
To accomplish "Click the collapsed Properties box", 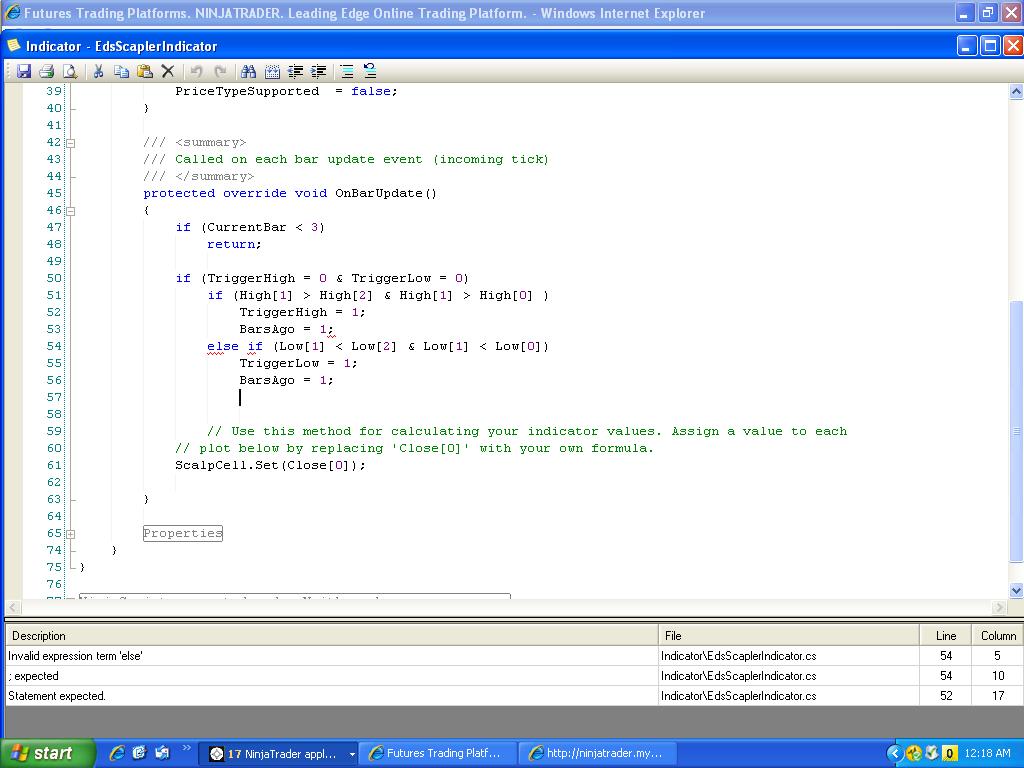I will (x=183, y=534).
